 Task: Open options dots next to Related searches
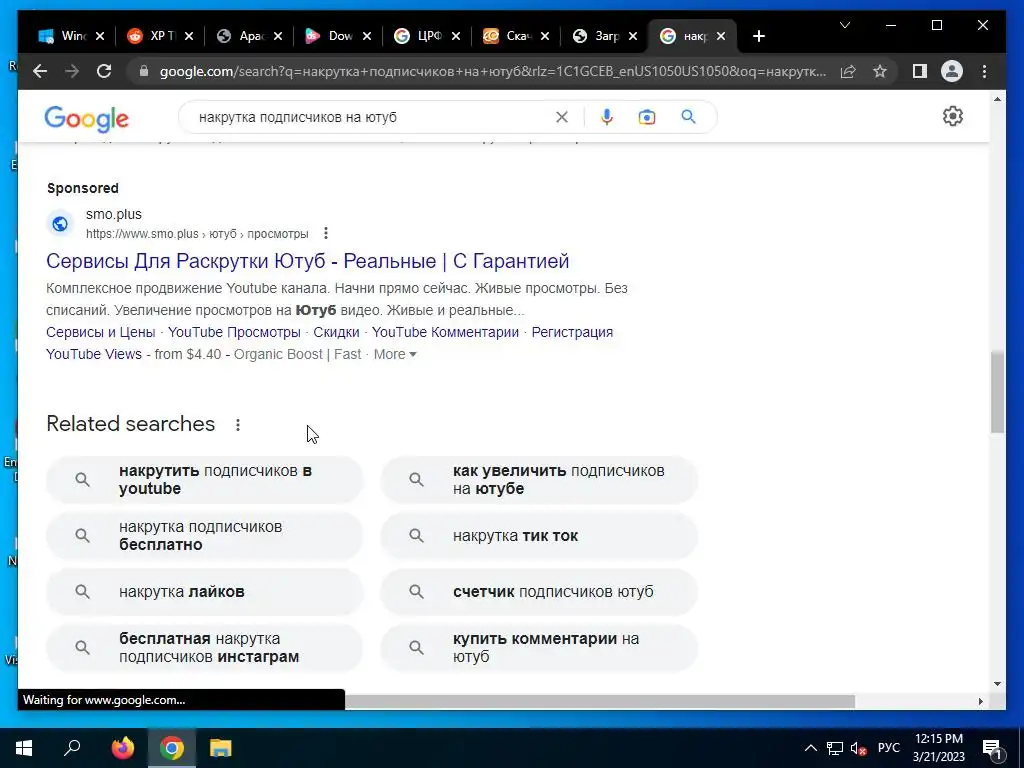(238, 424)
